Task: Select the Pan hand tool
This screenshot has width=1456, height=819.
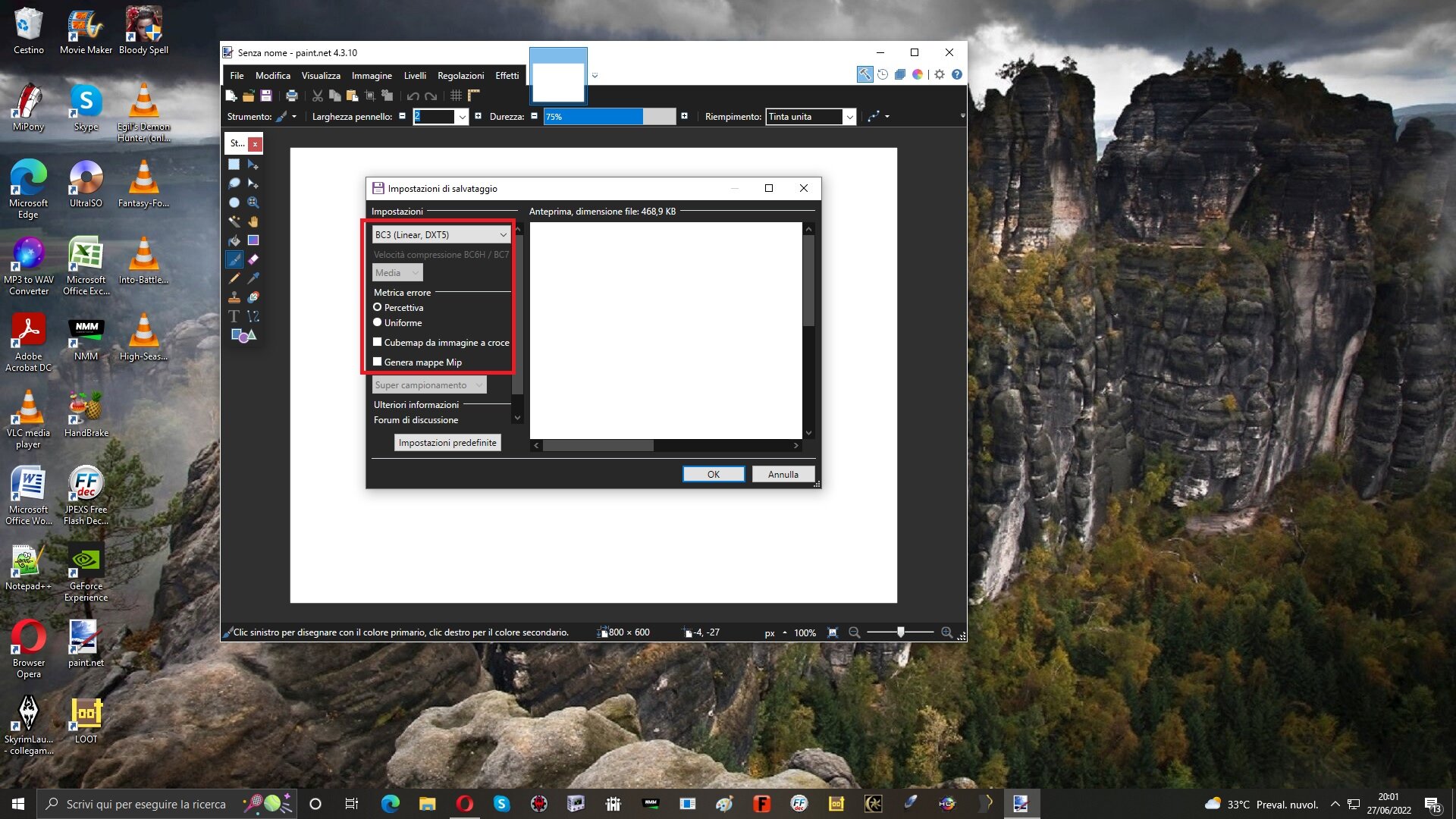Action: pyautogui.click(x=253, y=221)
